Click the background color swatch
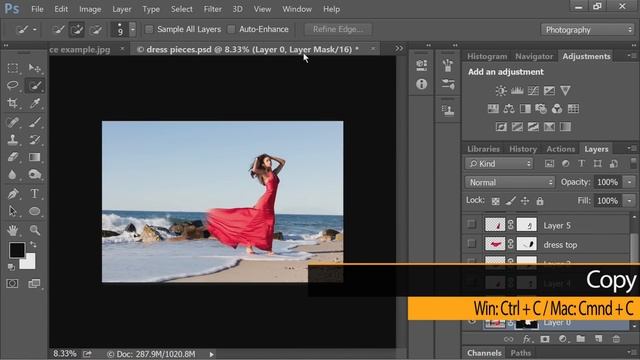The width and height of the screenshot is (640, 360). (29, 262)
